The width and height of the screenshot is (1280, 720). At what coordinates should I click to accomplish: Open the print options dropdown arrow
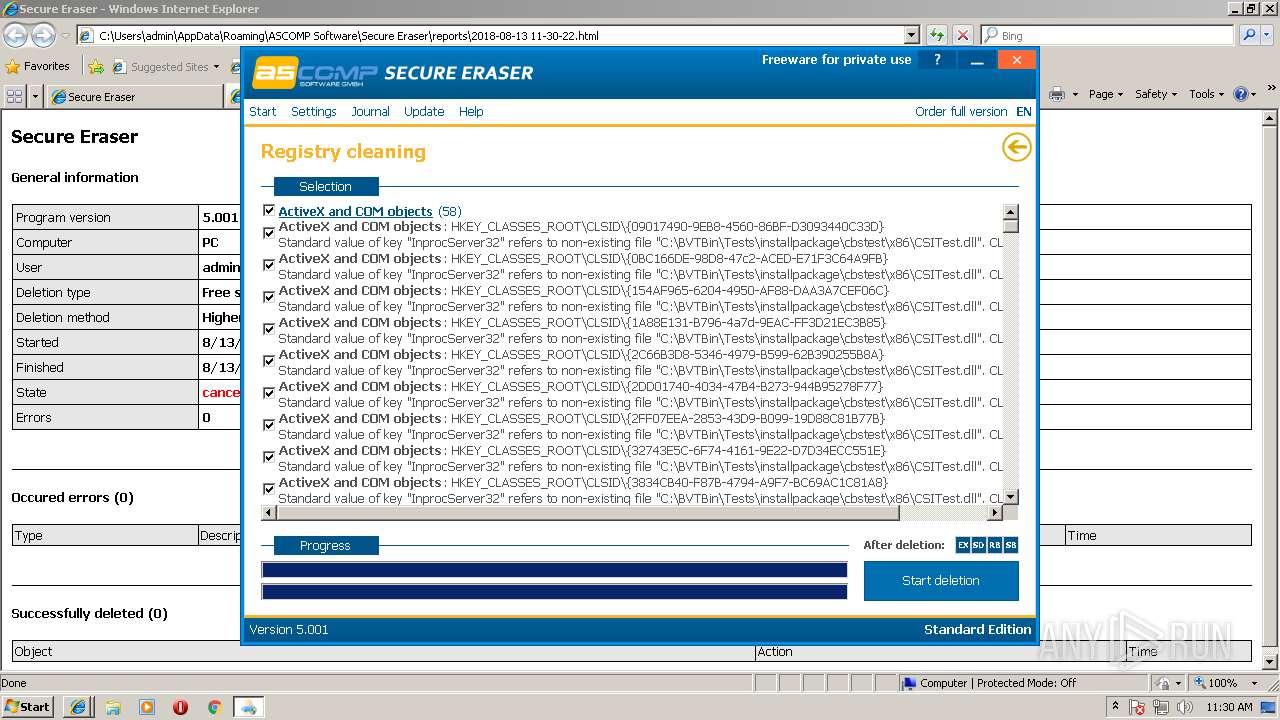(x=1075, y=94)
